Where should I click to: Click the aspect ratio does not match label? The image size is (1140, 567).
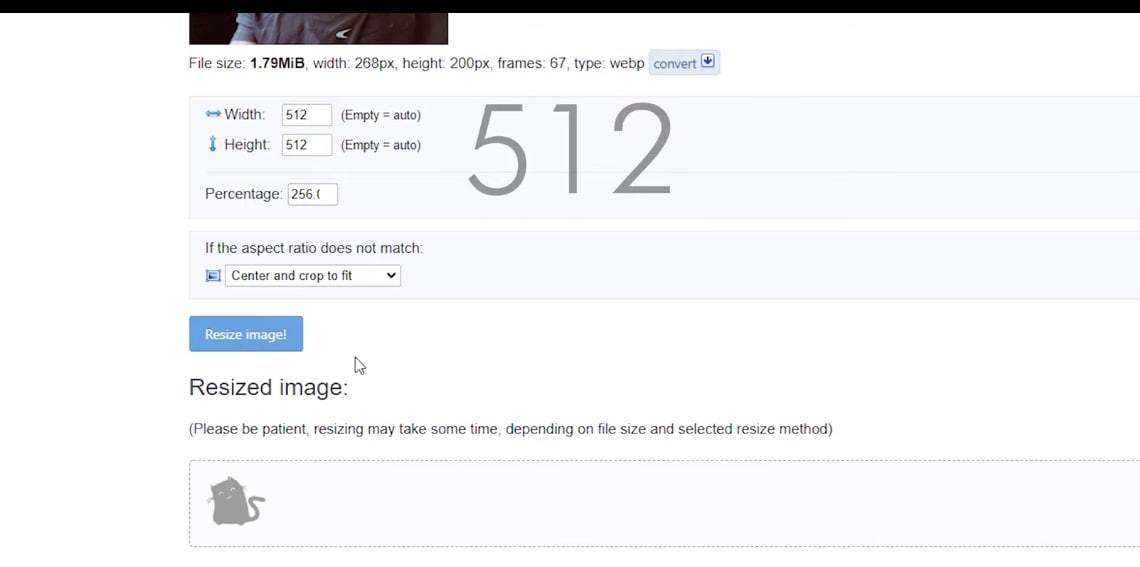[314, 248]
